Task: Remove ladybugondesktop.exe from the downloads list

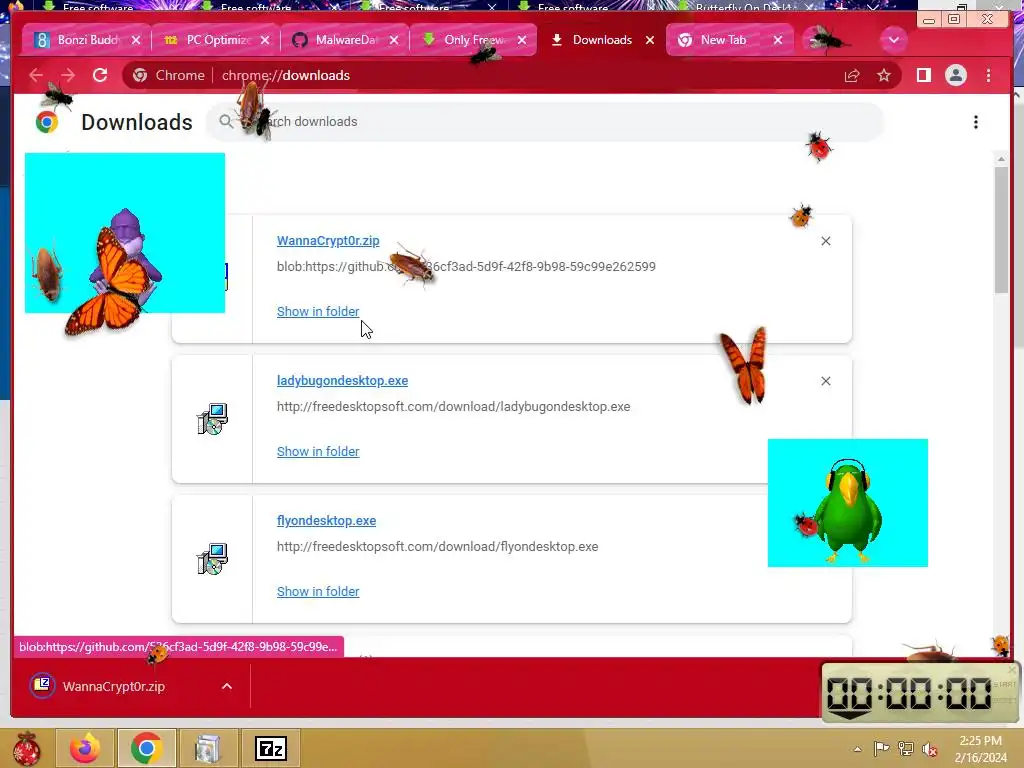Action: coord(825,381)
